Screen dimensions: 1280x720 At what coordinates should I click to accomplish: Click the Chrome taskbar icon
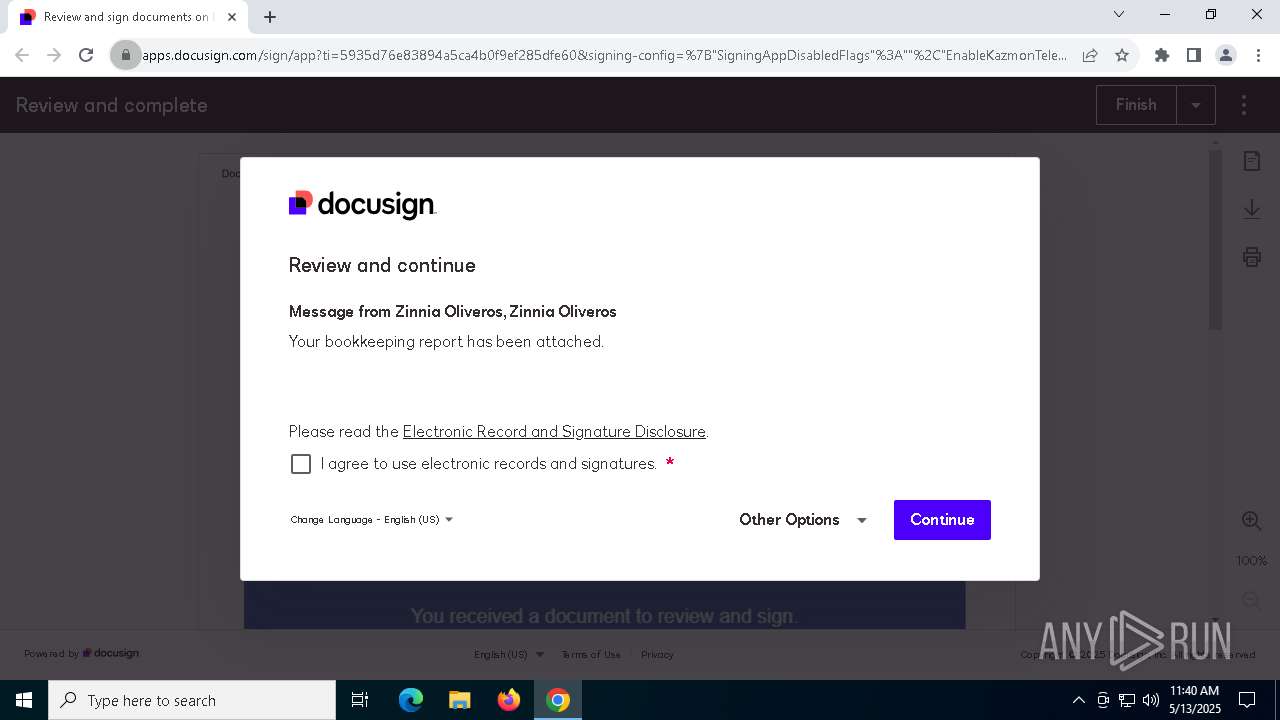pos(558,700)
